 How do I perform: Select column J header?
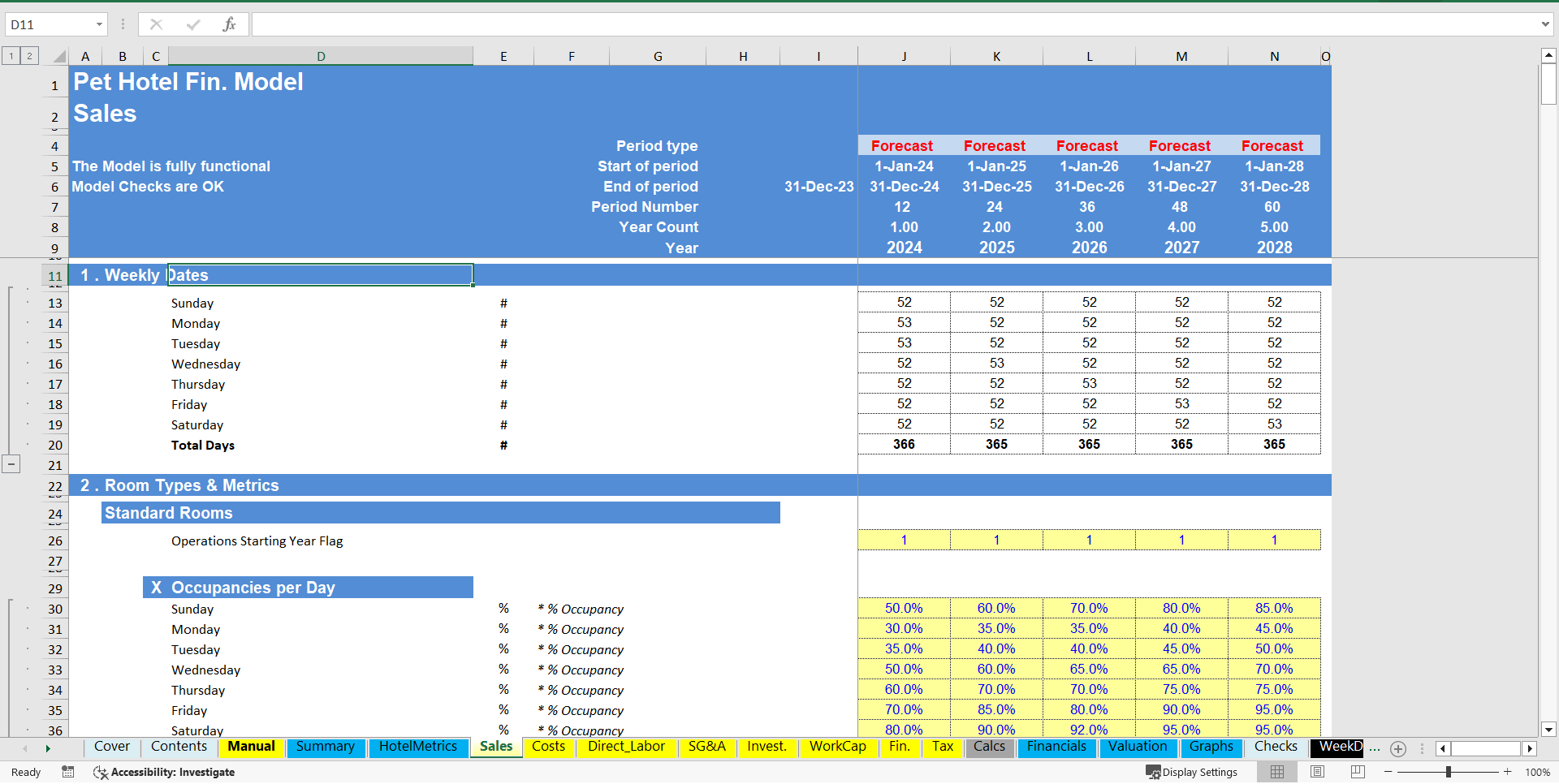[x=904, y=56]
